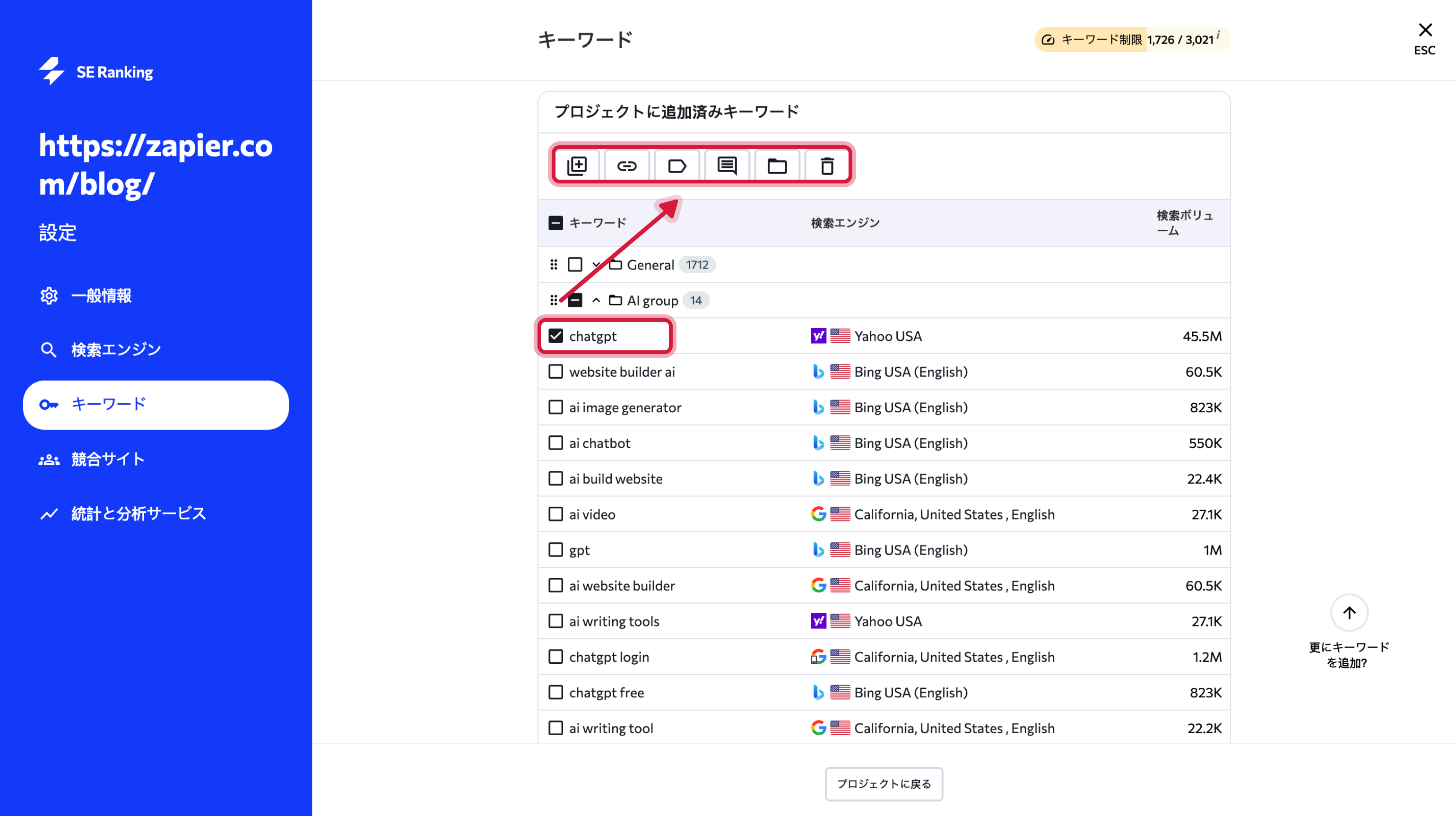This screenshot has height=816, width=1456.
Task: Click the Bing icon in gpt row
Action: coord(818,549)
